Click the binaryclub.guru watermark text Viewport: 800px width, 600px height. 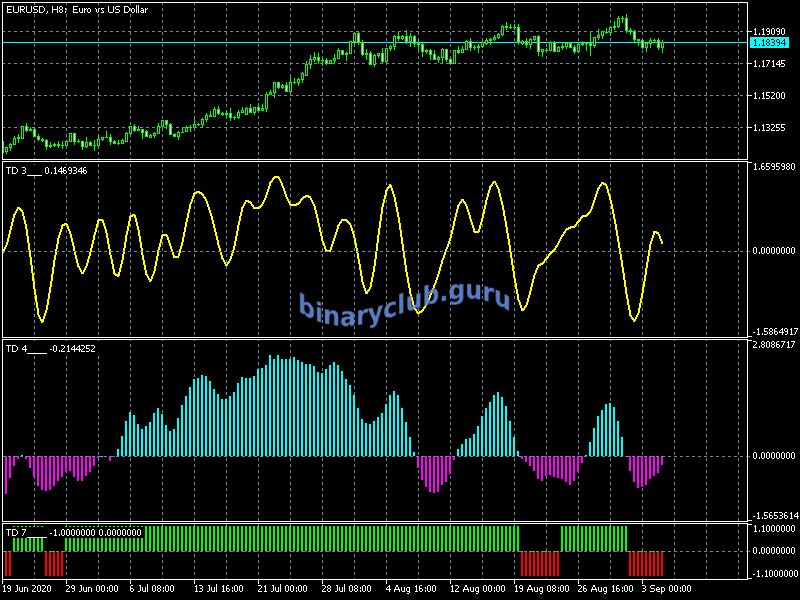point(404,300)
